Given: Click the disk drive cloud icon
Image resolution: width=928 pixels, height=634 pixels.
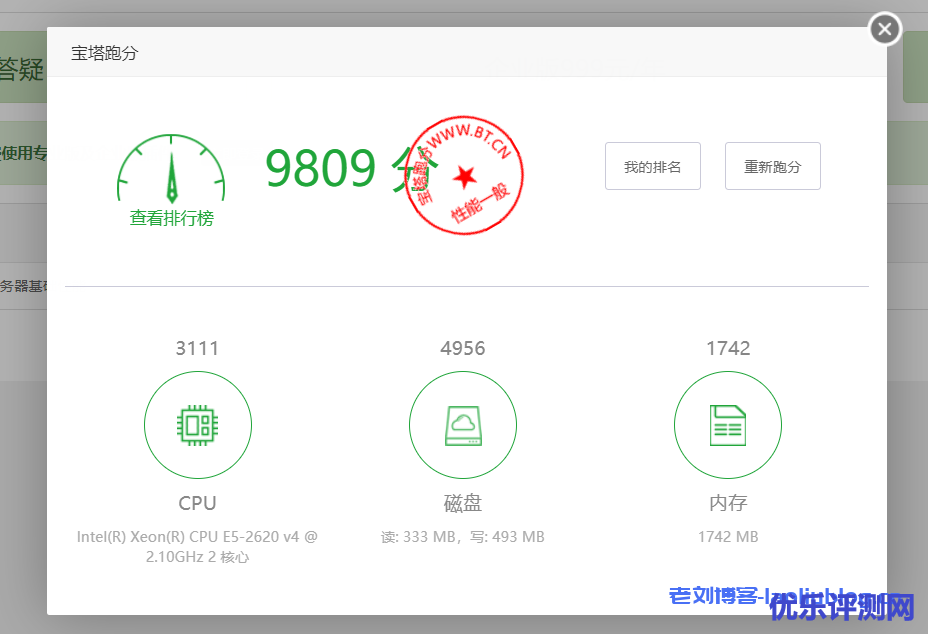Looking at the screenshot, I should pyautogui.click(x=463, y=425).
